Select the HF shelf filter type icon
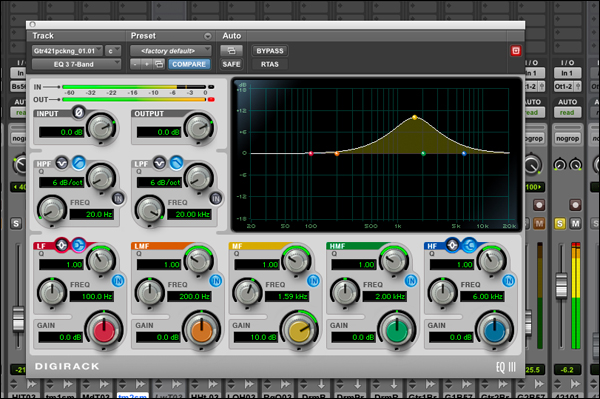 (469, 245)
